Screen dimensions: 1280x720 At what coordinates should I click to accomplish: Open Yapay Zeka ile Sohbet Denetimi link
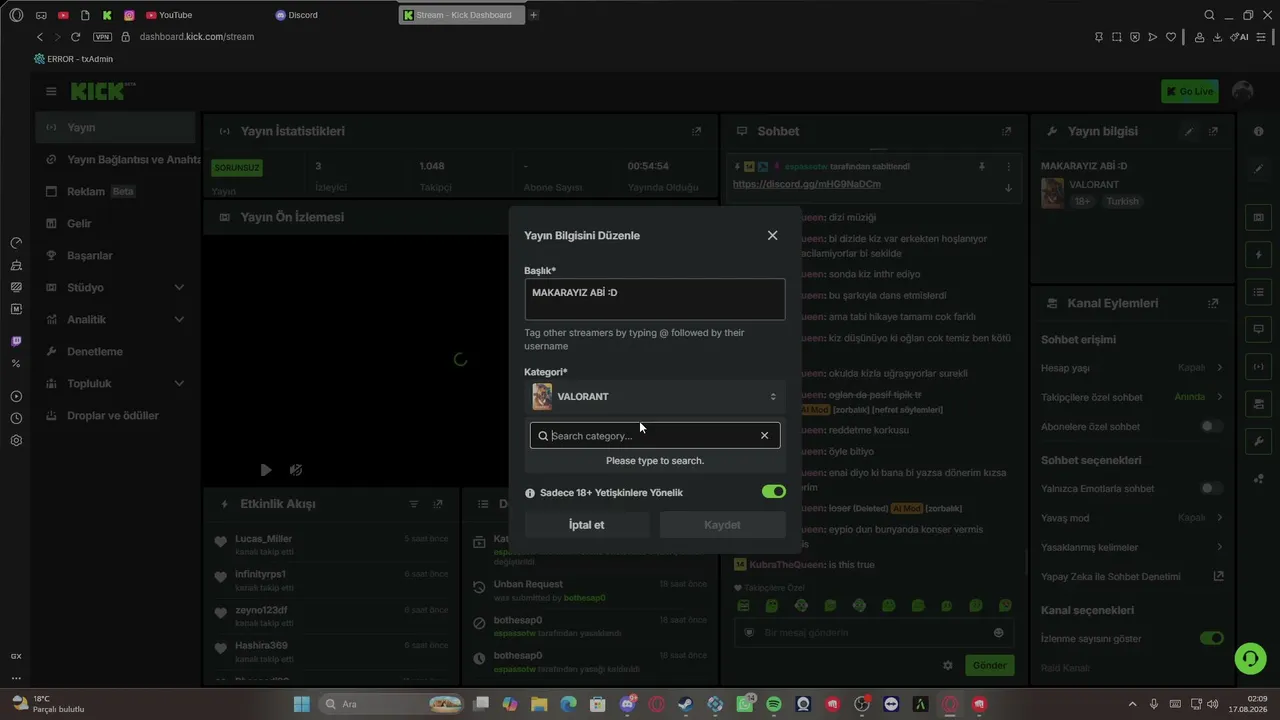pyautogui.click(x=1132, y=577)
